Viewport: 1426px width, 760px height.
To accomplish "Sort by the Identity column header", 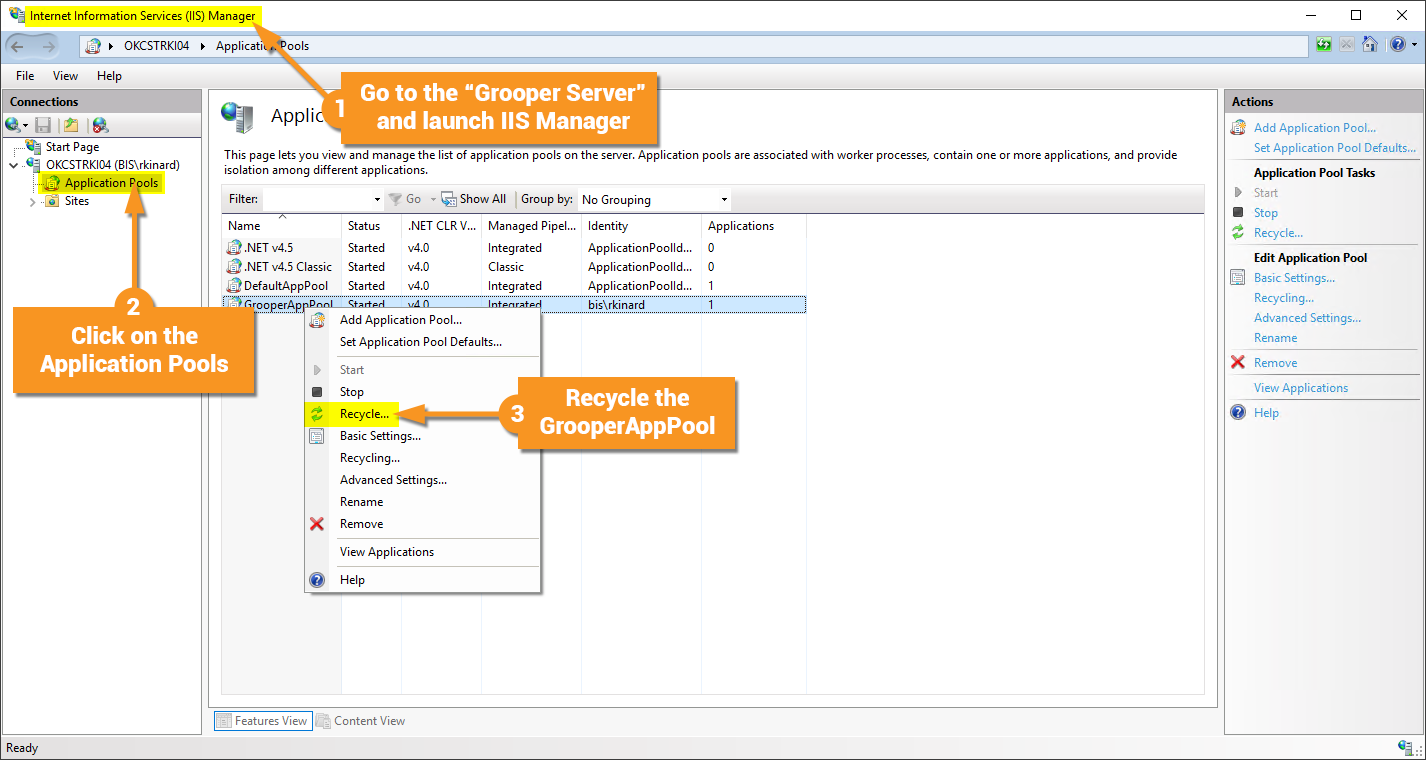I will 641,226.
